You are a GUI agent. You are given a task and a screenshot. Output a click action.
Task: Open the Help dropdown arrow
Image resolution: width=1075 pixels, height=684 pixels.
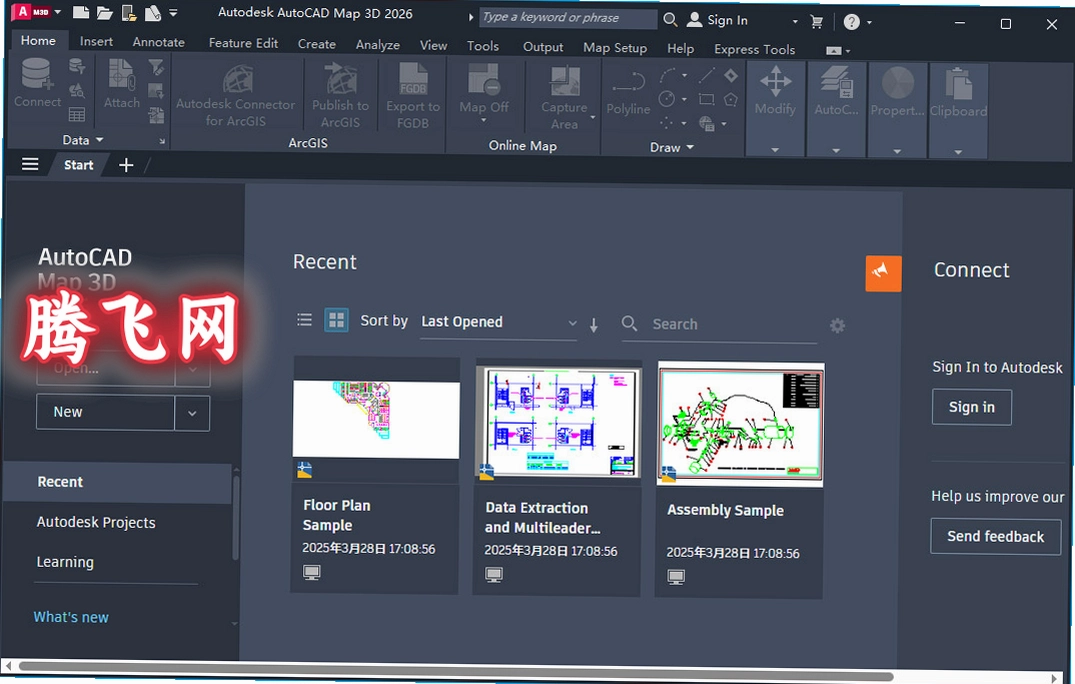coord(869,23)
